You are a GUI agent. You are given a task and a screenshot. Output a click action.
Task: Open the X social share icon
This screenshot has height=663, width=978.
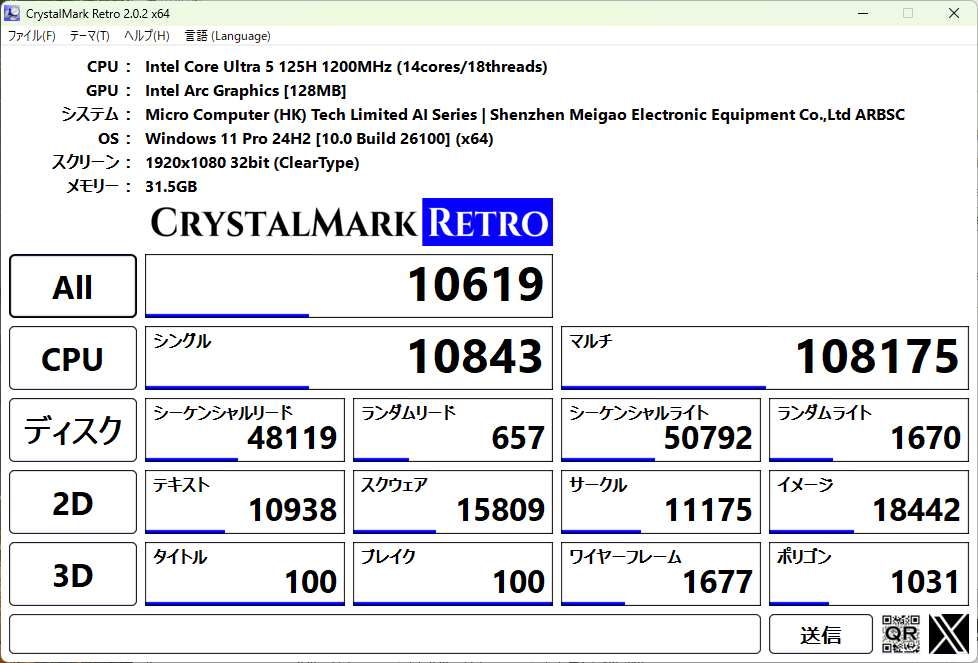point(948,634)
